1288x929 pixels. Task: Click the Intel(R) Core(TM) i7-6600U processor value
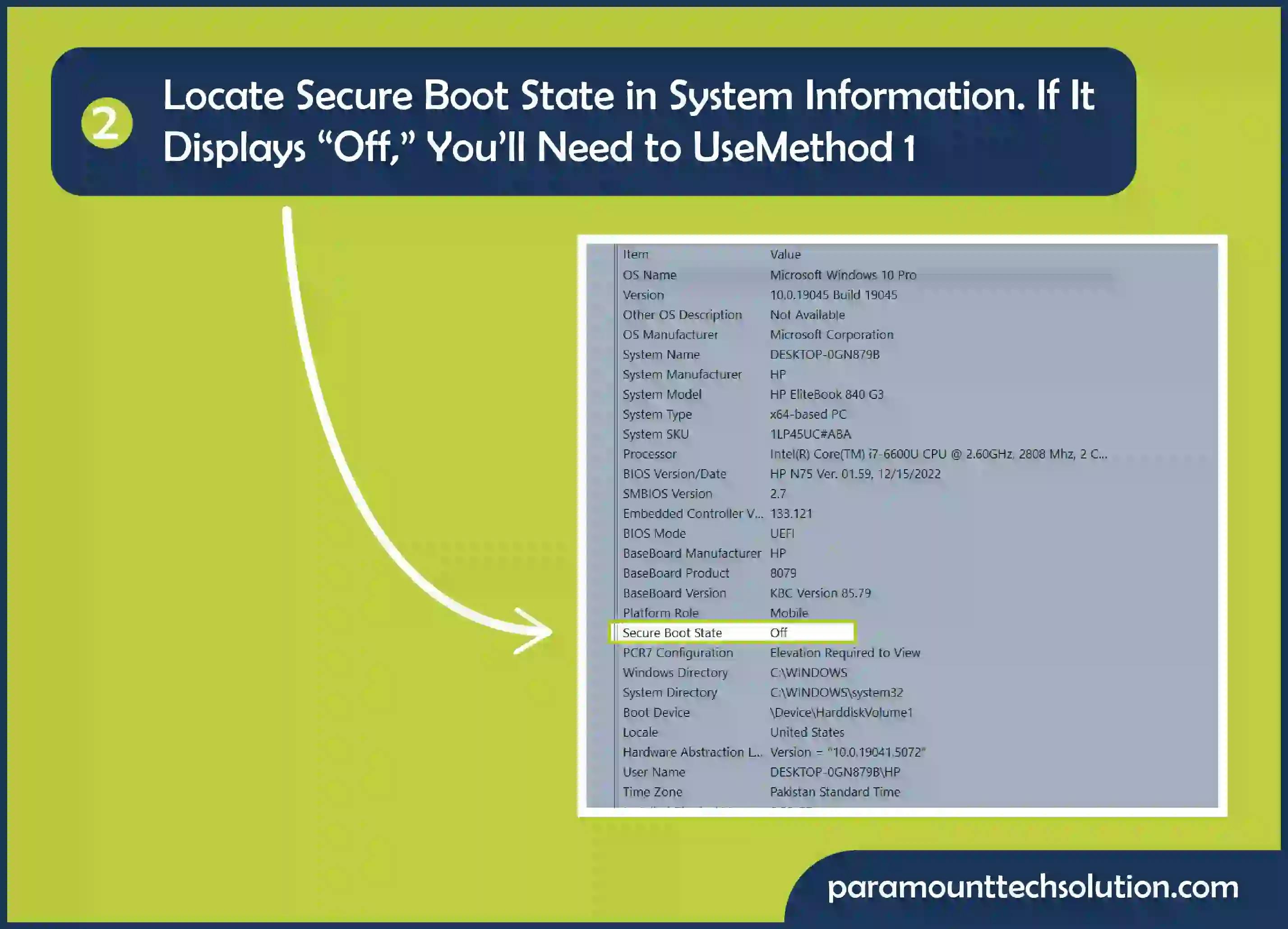coord(938,454)
